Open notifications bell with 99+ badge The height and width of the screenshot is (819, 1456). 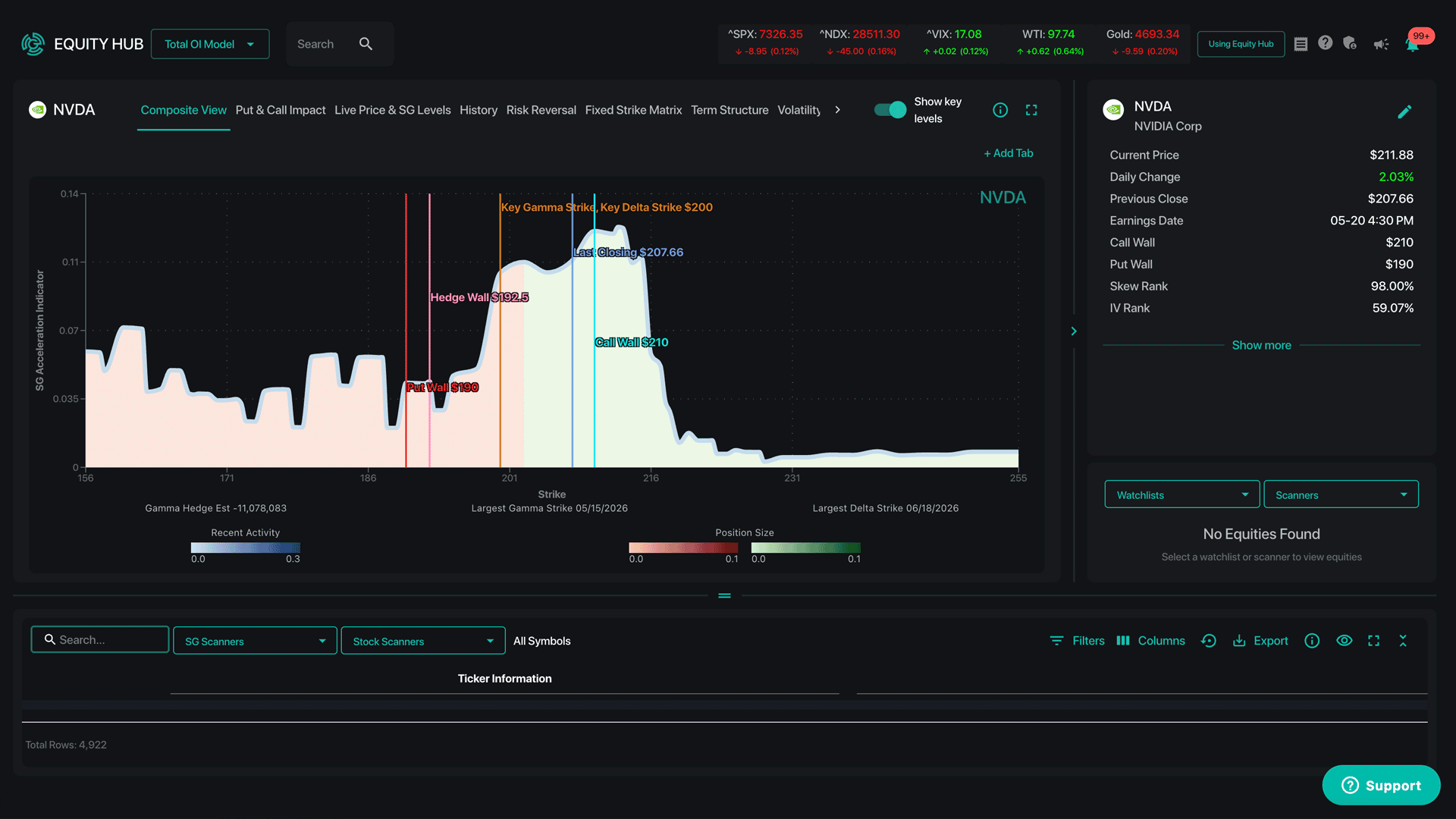[1413, 43]
